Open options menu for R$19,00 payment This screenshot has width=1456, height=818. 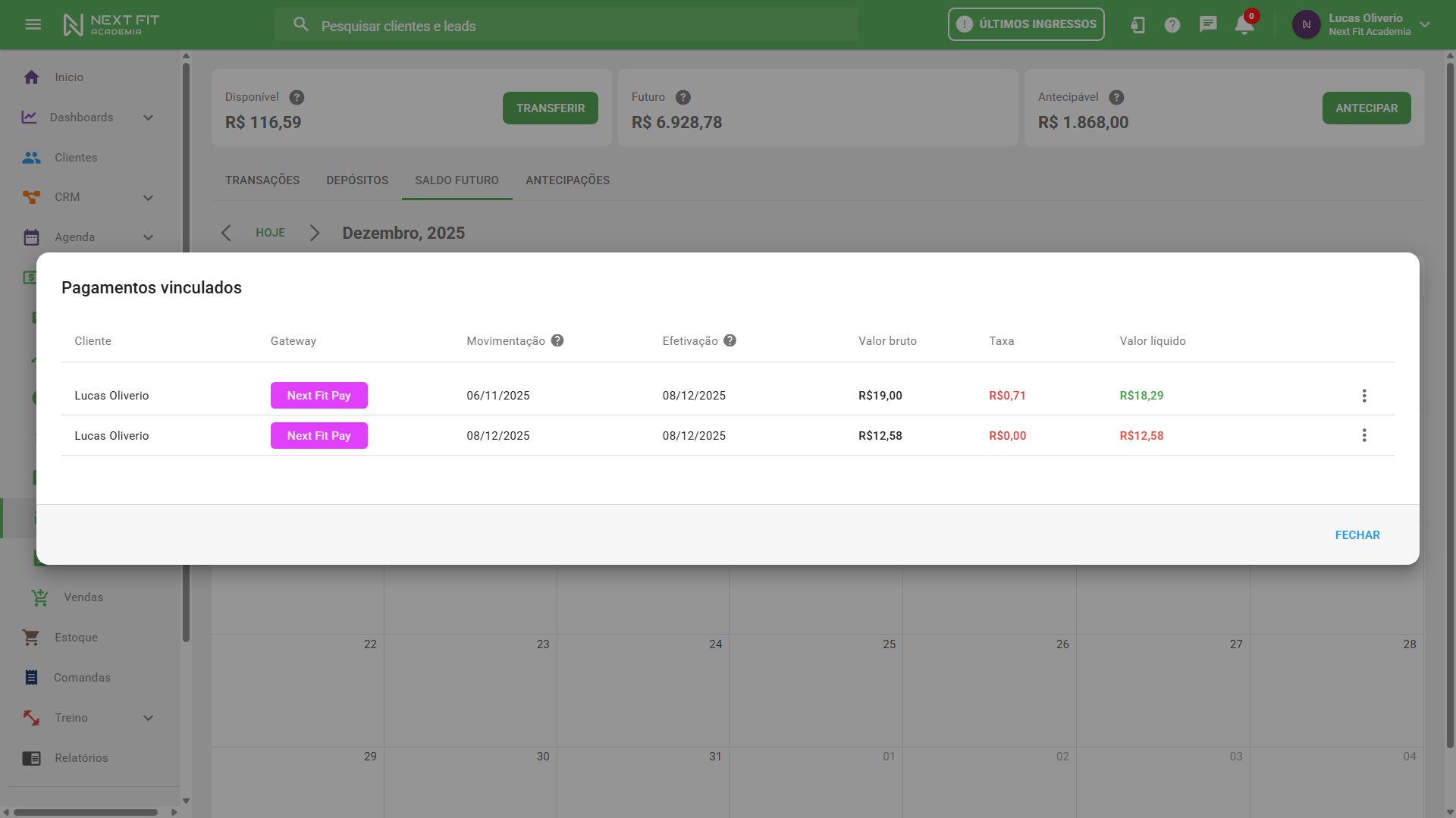coord(1364,396)
